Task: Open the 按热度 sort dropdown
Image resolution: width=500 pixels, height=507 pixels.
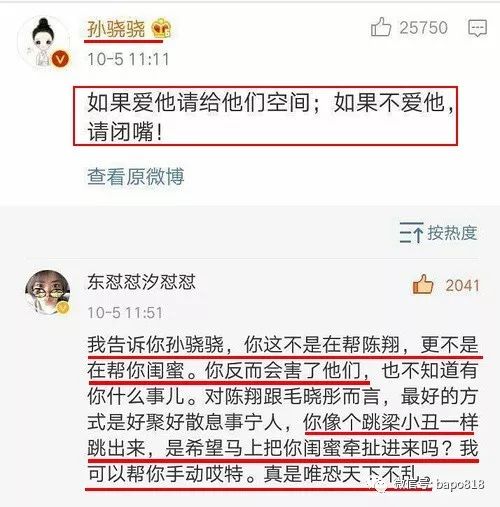Action: [x=439, y=232]
